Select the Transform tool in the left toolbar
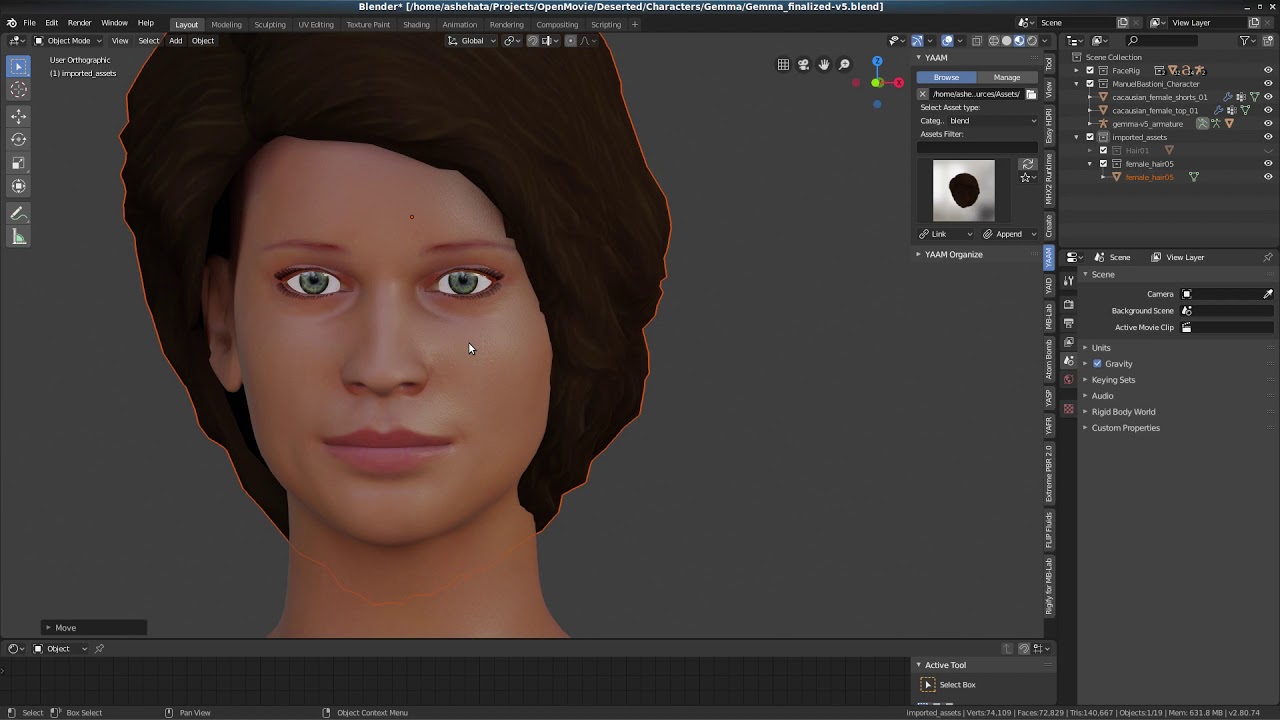Viewport: 1280px width, 720px height. [x=19, y=186]
